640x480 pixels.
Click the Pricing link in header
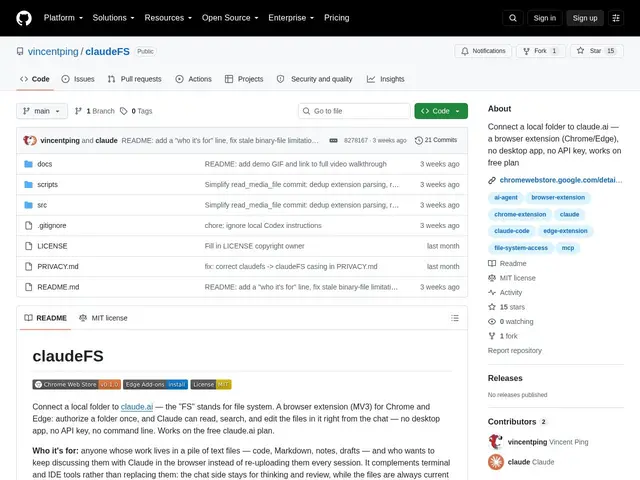(337, 18)
